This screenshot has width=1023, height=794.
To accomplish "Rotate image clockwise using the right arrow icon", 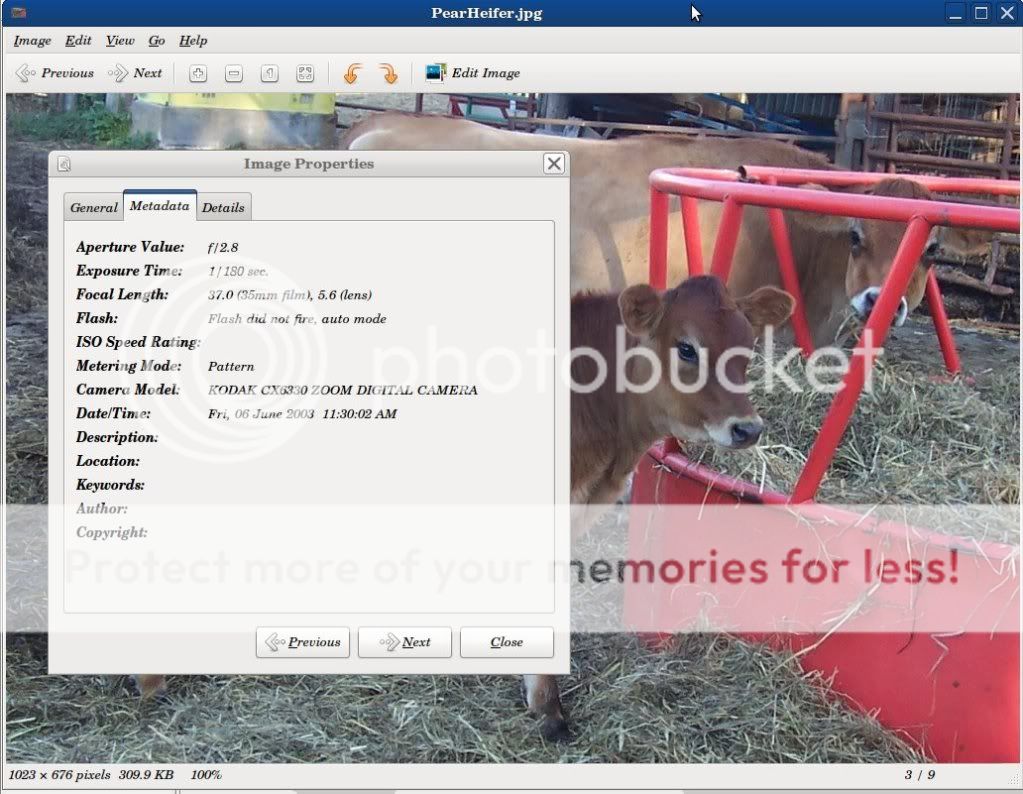I will (388, 73).
